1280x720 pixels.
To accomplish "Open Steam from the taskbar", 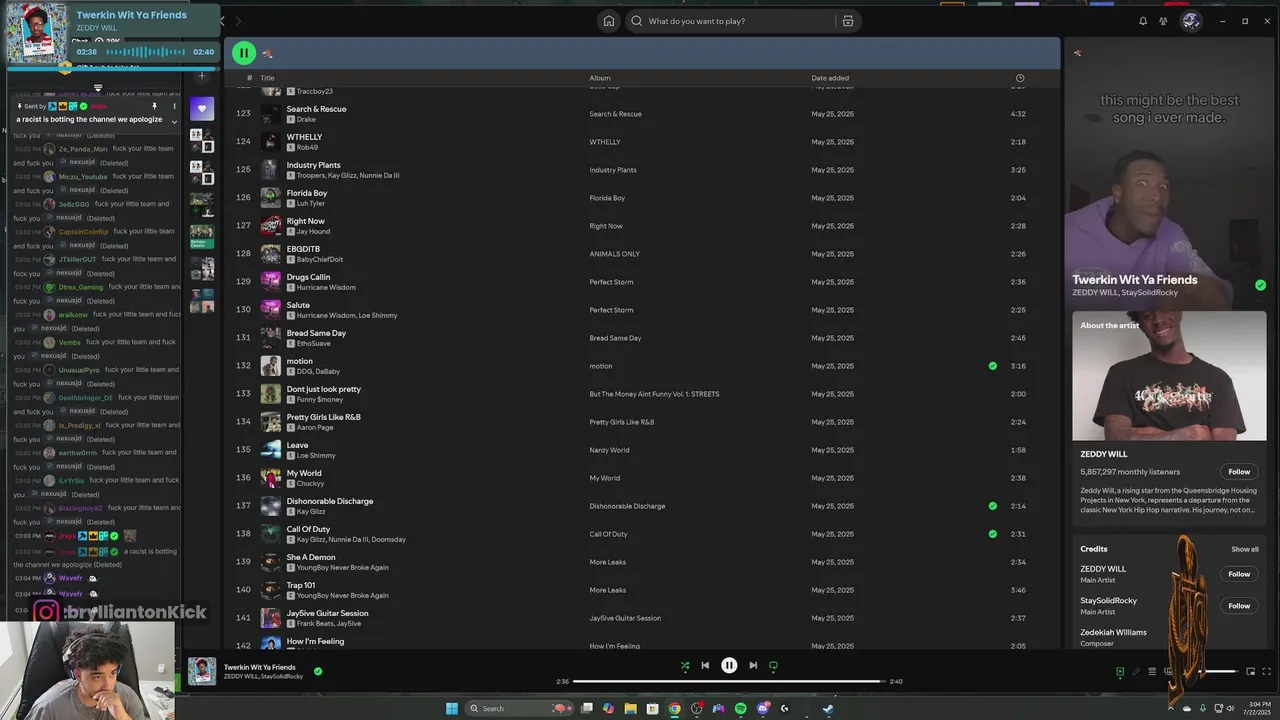I will coord(828,708).
